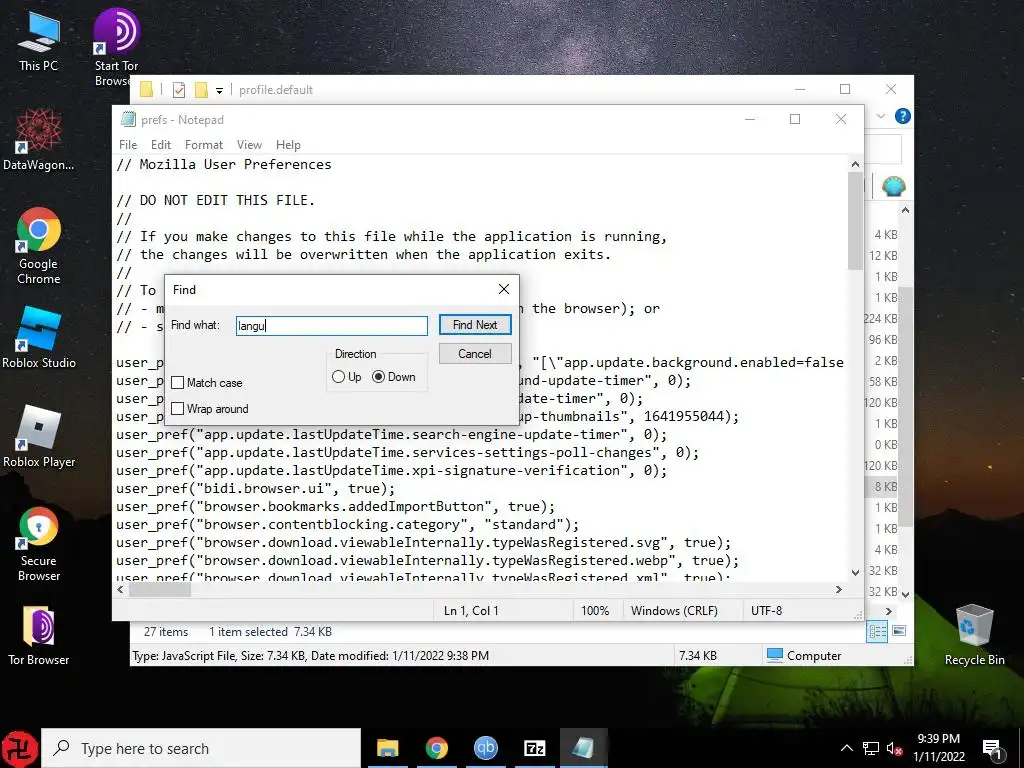
Task: Click Find Next button
Action: pos(475,325)
